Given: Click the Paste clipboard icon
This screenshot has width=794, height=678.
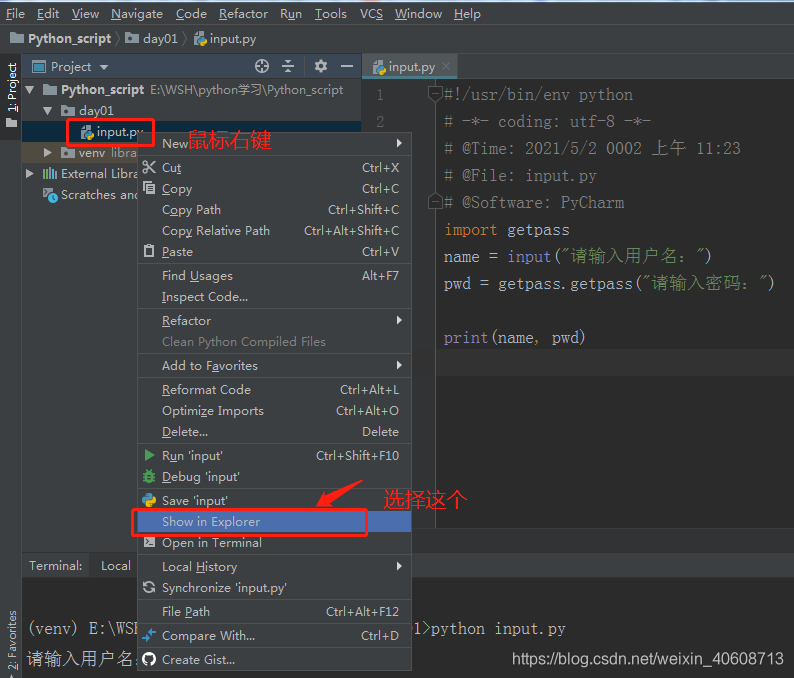Looking at the screenshot, I should pyautogui.click(x=149, y=251).
